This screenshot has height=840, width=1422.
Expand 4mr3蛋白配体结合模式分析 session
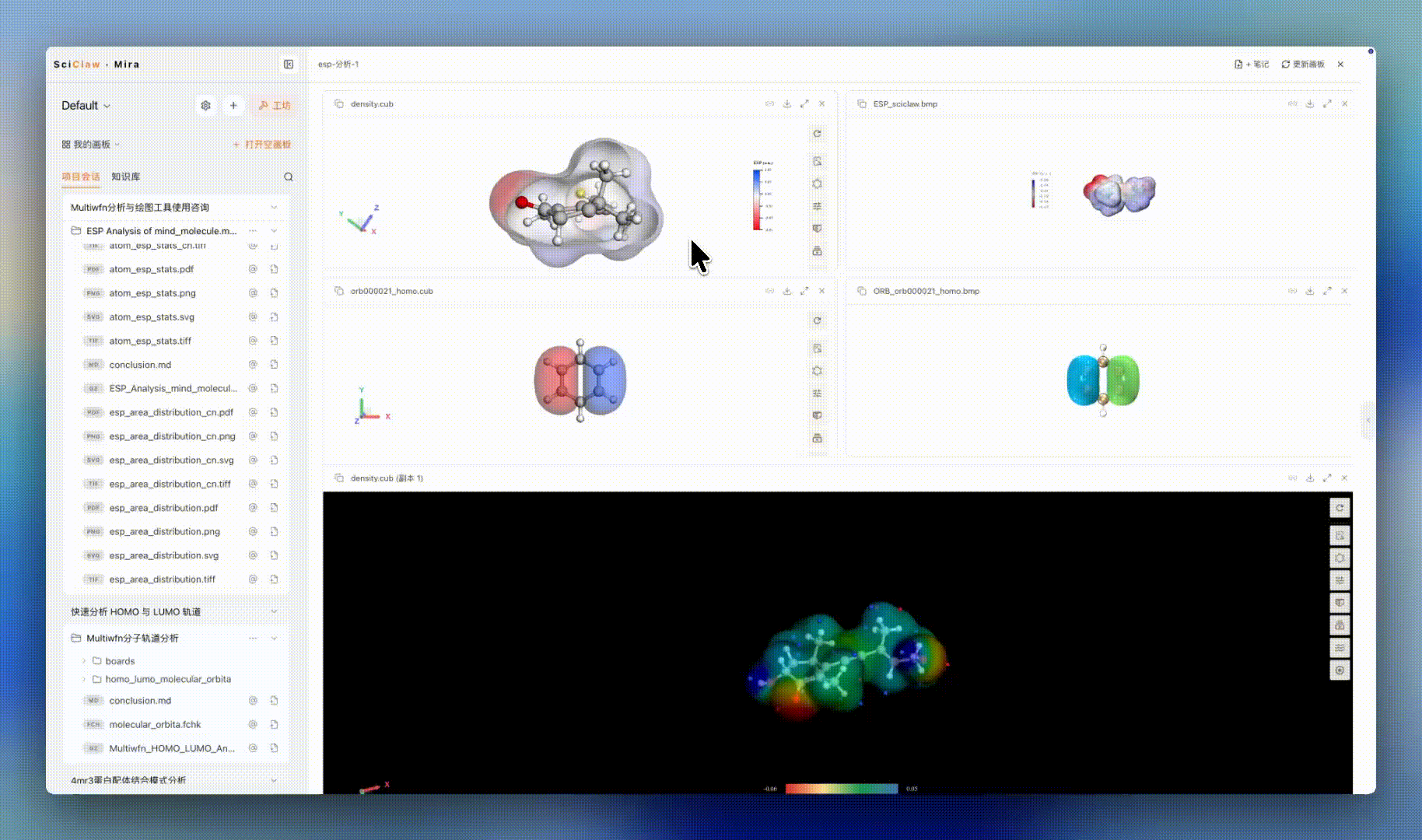point(274,780)
